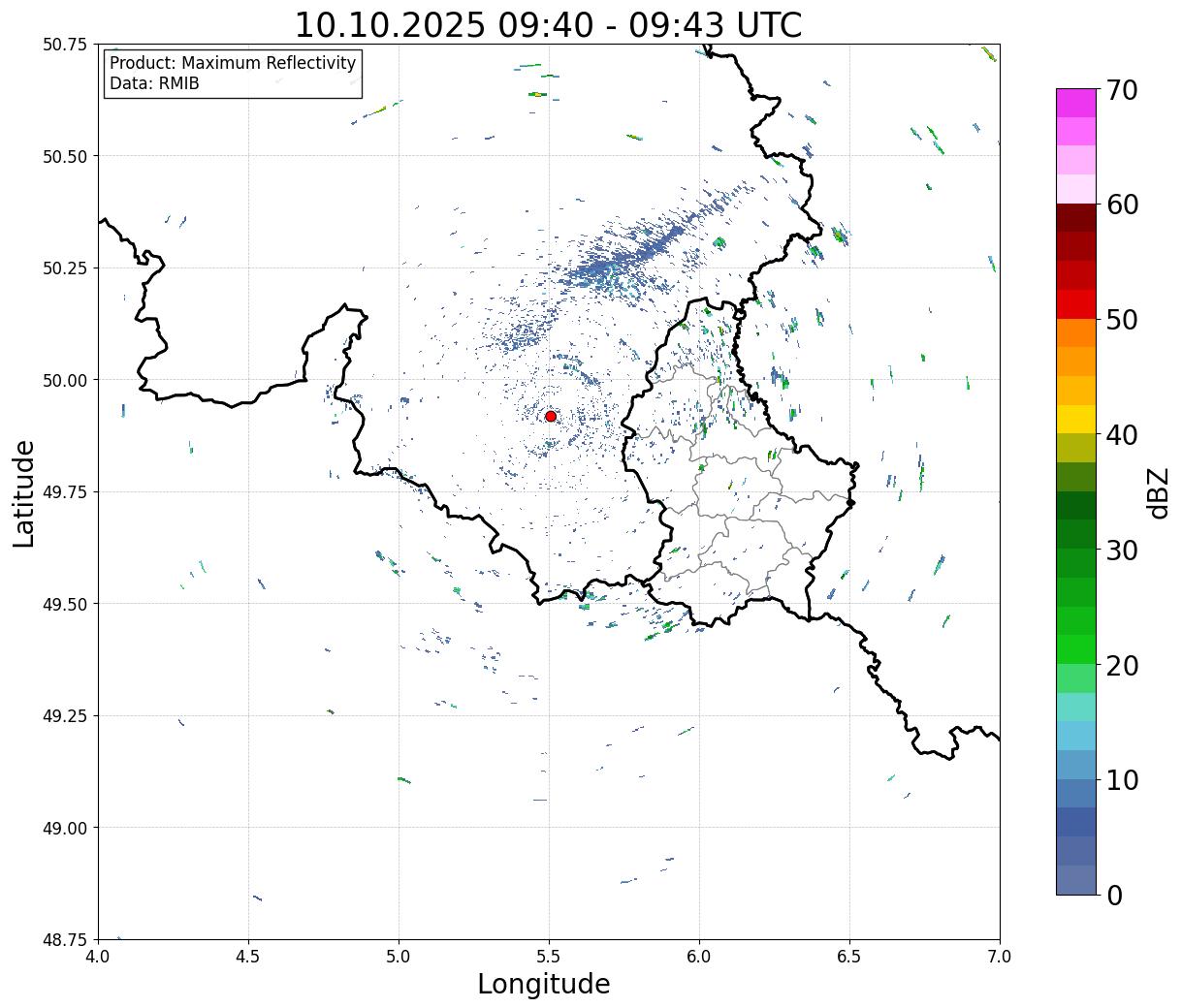Viewport: 1182px width, 1008px height.
Task: Click longitude tick label 5.0
Action: [399, 957]
